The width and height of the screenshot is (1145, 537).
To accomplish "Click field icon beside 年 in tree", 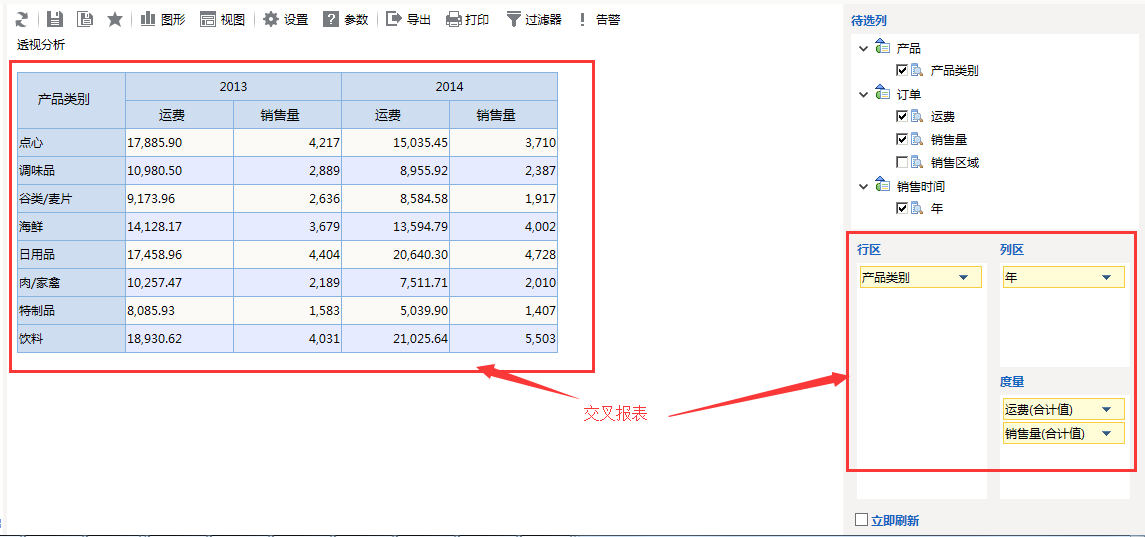I will coord(916,208).
